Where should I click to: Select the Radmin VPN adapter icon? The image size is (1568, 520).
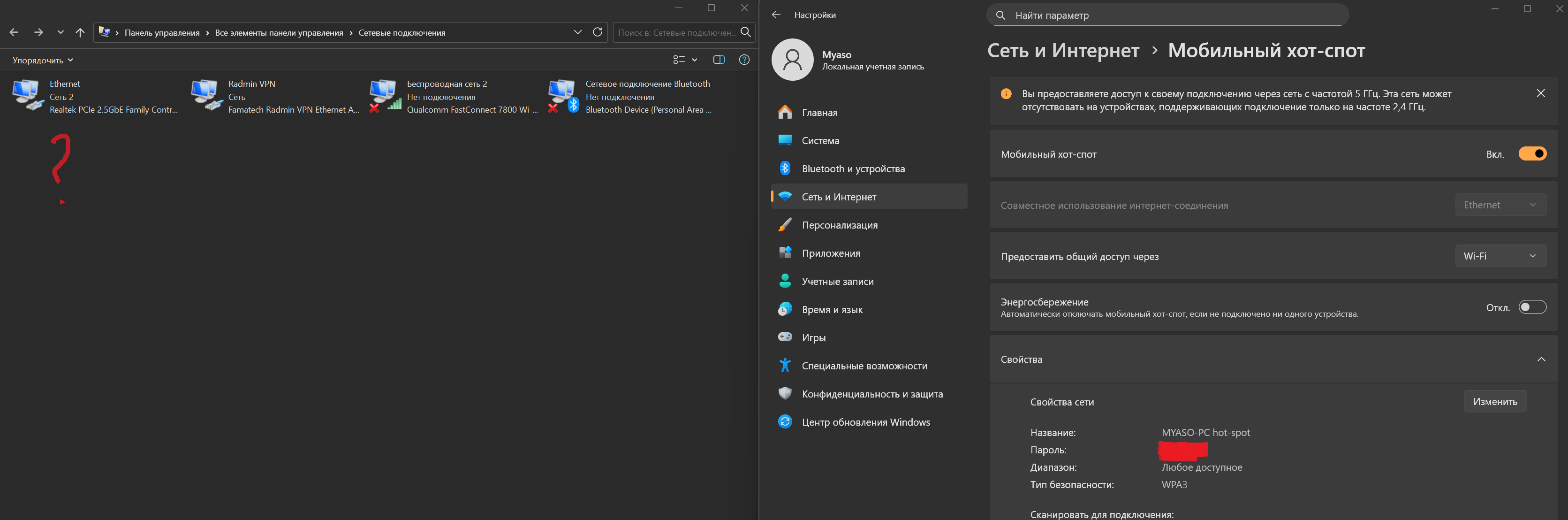point(206,95)
